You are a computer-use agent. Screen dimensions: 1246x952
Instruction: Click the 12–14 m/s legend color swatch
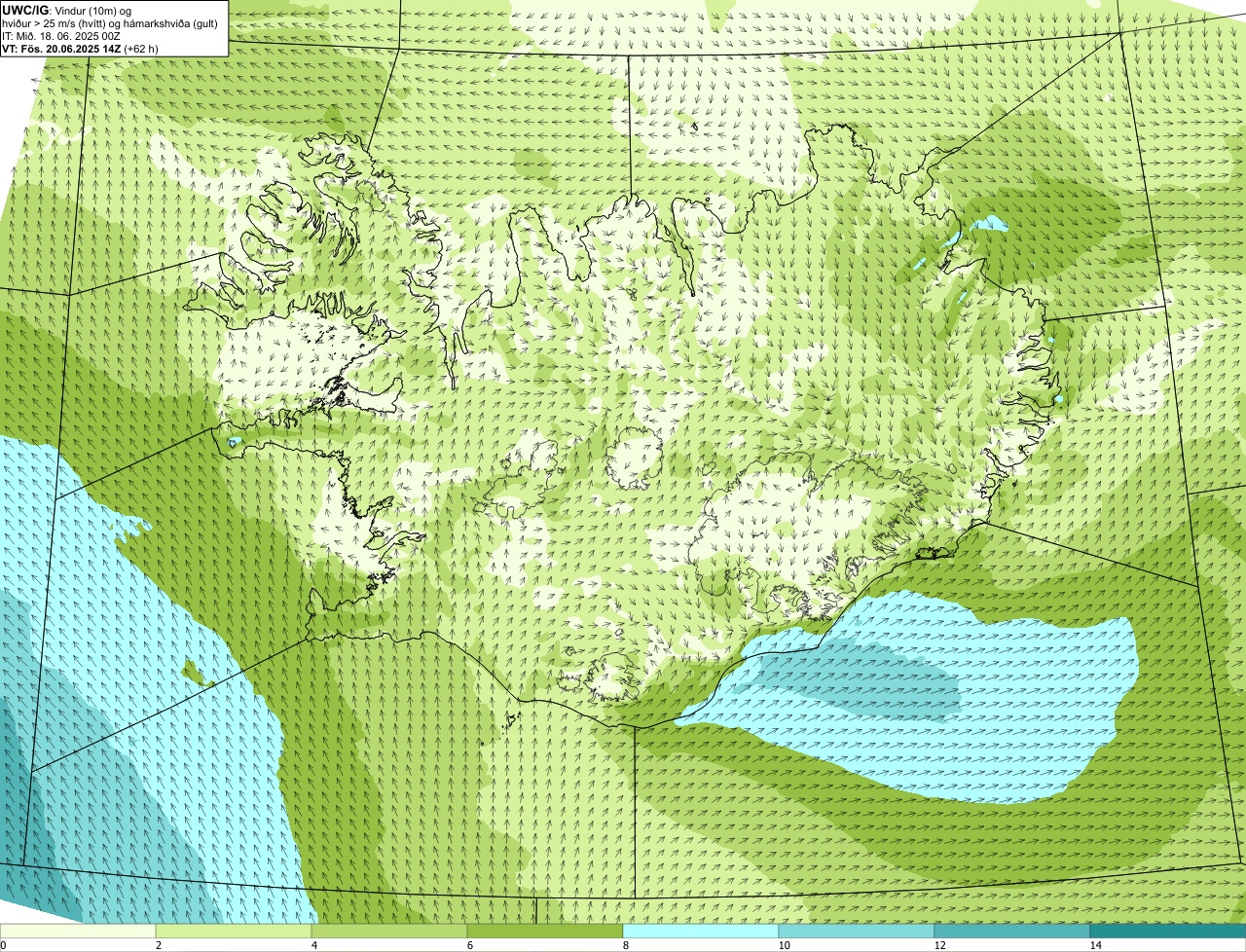1012,932
